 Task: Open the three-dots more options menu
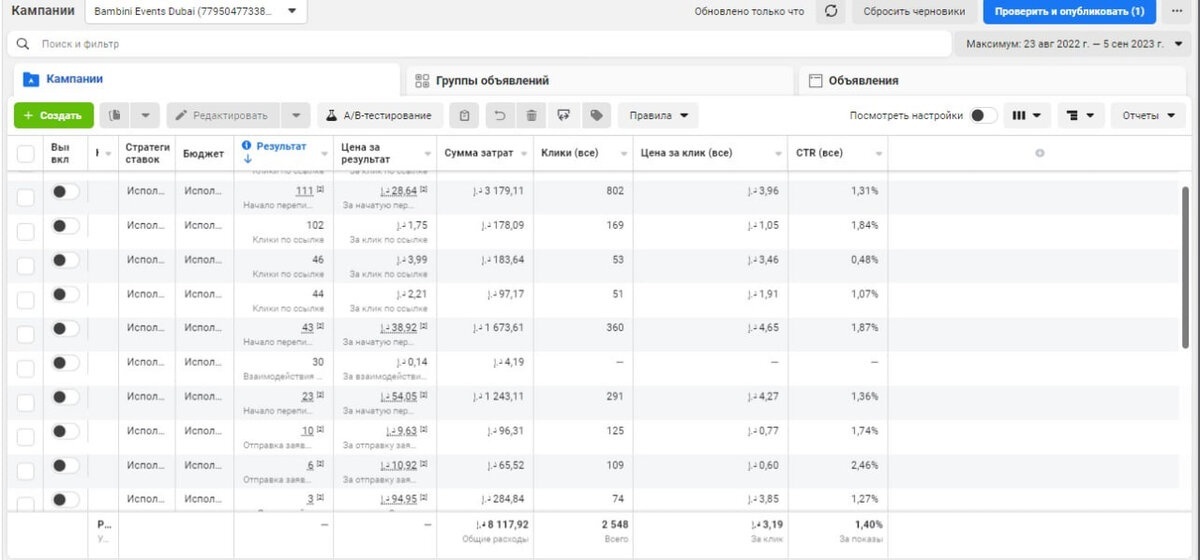[1177, 12]
